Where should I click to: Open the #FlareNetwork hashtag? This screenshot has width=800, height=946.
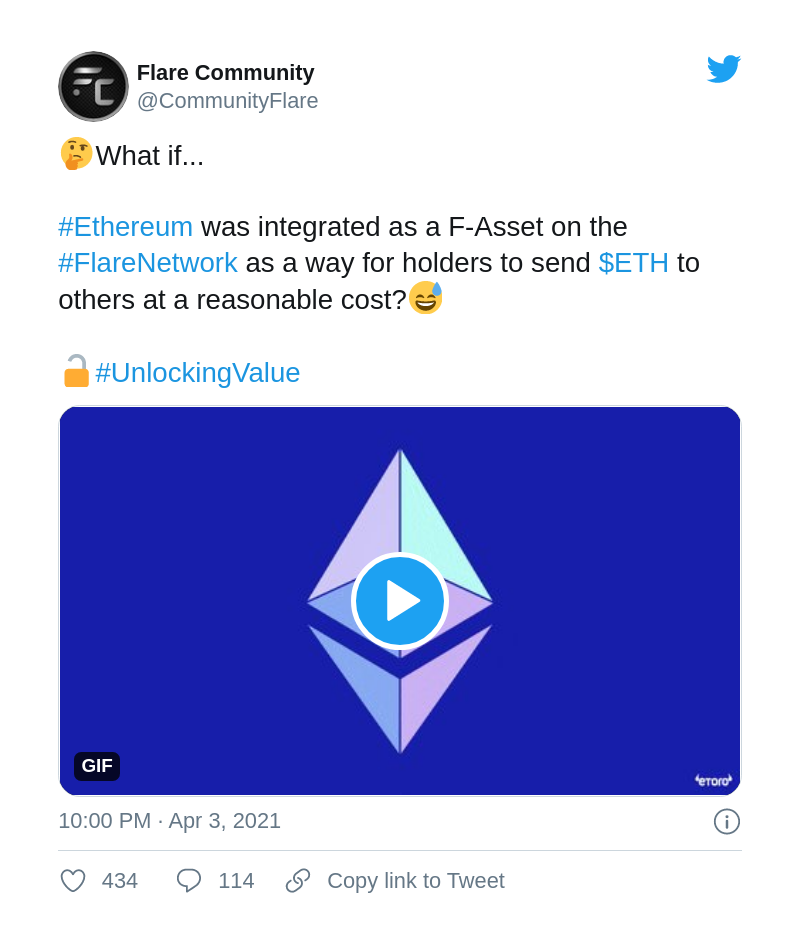[x=148, y=263]
